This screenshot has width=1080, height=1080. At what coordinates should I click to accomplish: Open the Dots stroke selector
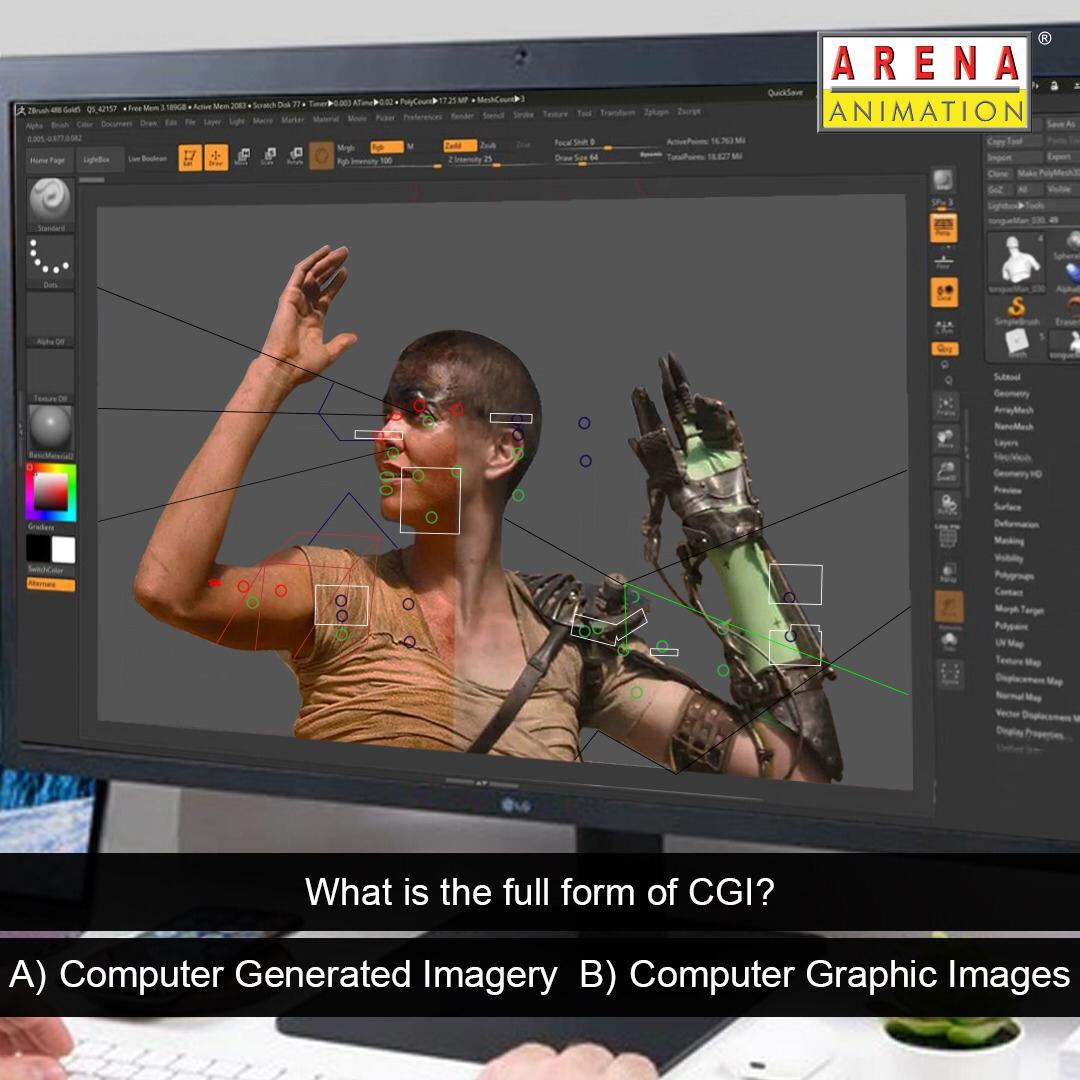[50, 262]
